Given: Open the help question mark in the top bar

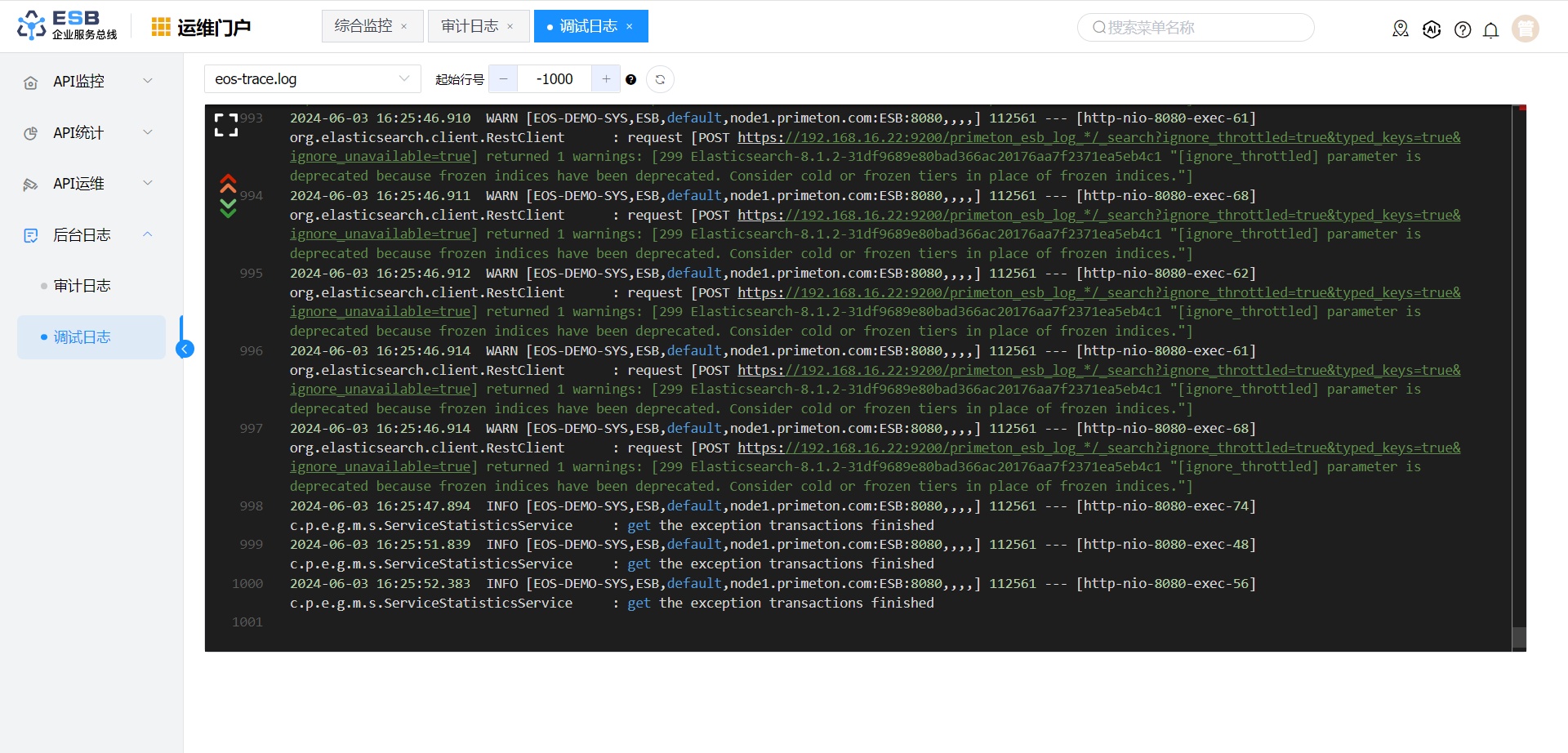Looking at the screenshot, I should [1463, 30].
